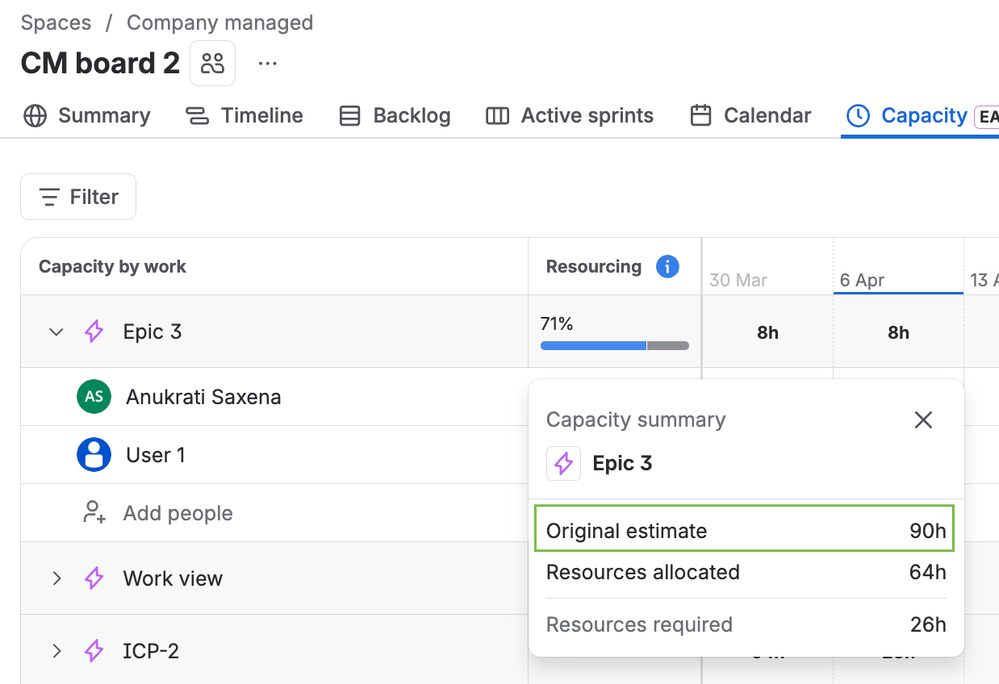Open the Filter button
The width and height of the screenshot is (999, 684).
point(78,197)
